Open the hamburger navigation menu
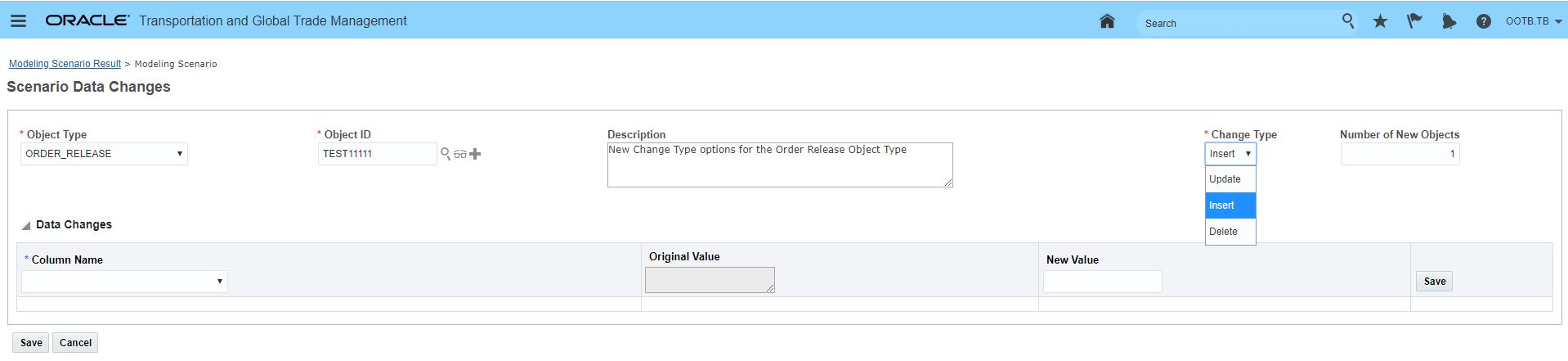The image size is (1568, 361). [x=18, y=21]
